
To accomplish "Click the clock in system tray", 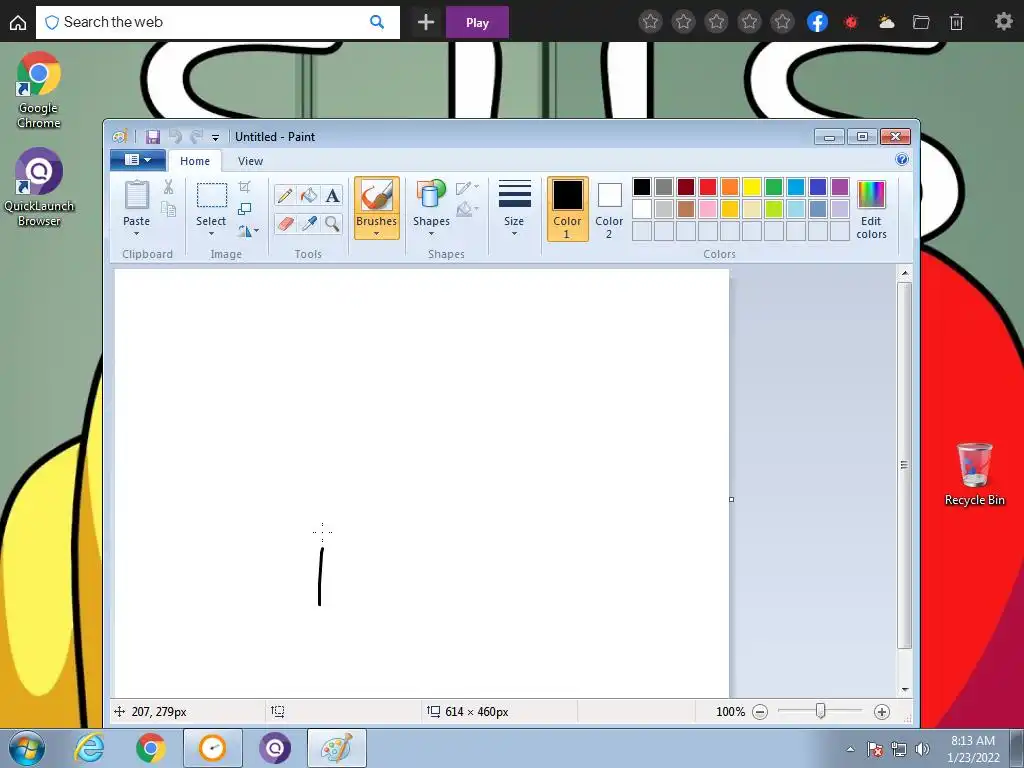I will (973, 749).
